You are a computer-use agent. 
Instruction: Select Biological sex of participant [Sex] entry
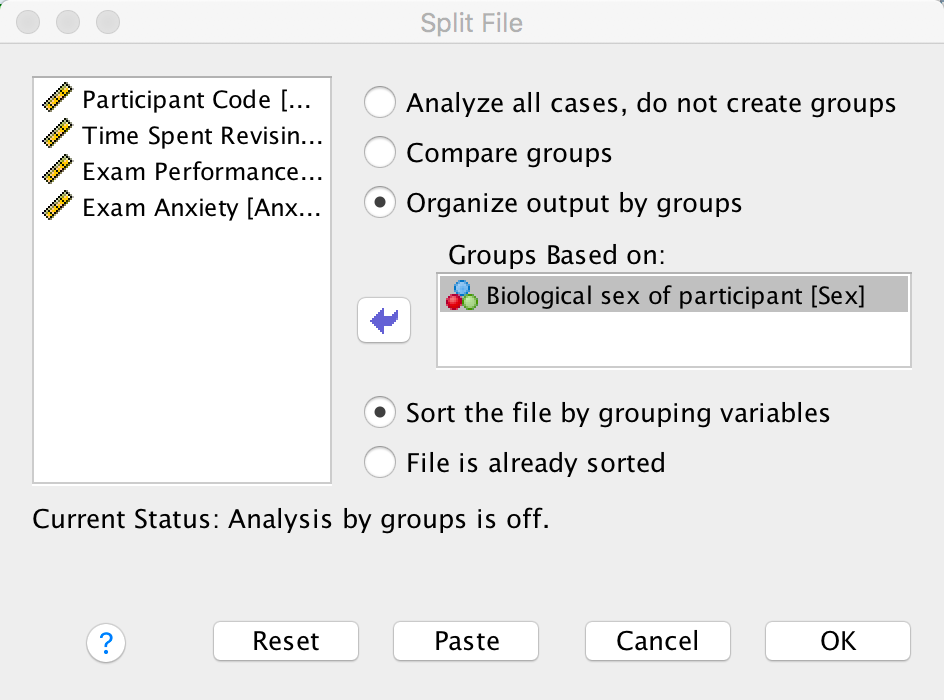(x=675, y=296)
